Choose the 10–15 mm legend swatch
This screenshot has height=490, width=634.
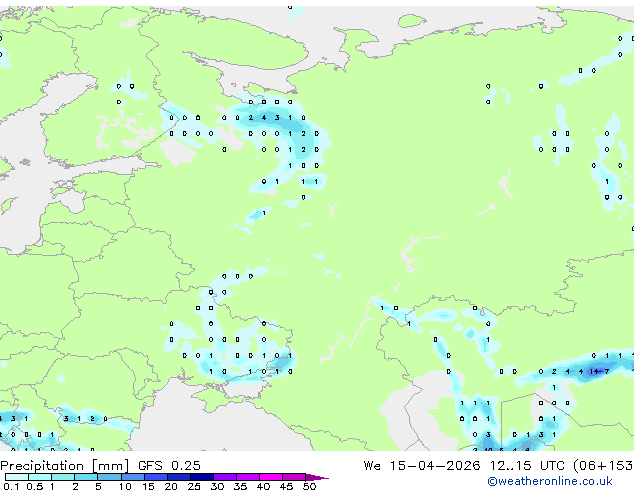pos(132,477)
